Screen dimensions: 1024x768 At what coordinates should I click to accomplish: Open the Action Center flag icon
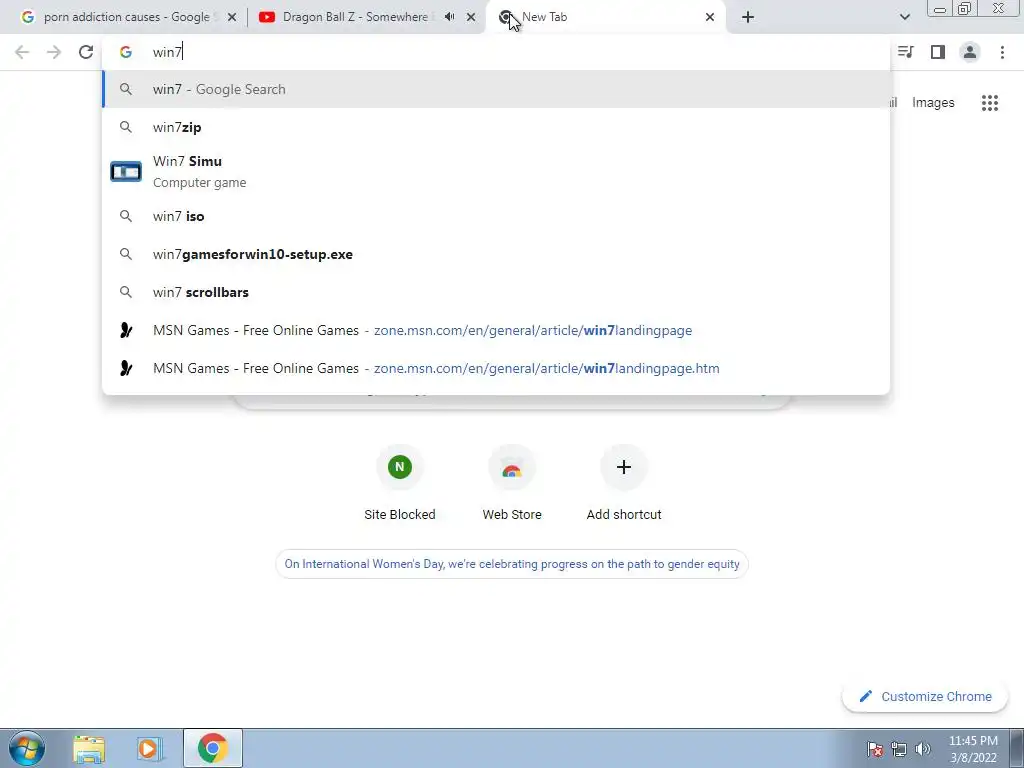pyautogui.click(x=875, y=749)
